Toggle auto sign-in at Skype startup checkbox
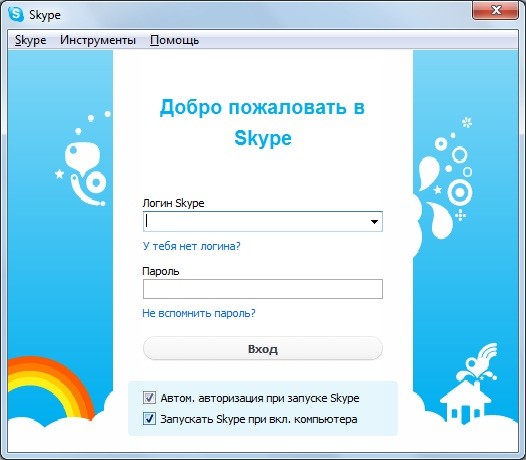Viewport: 526px width, 460px height. tap(149, 398)
